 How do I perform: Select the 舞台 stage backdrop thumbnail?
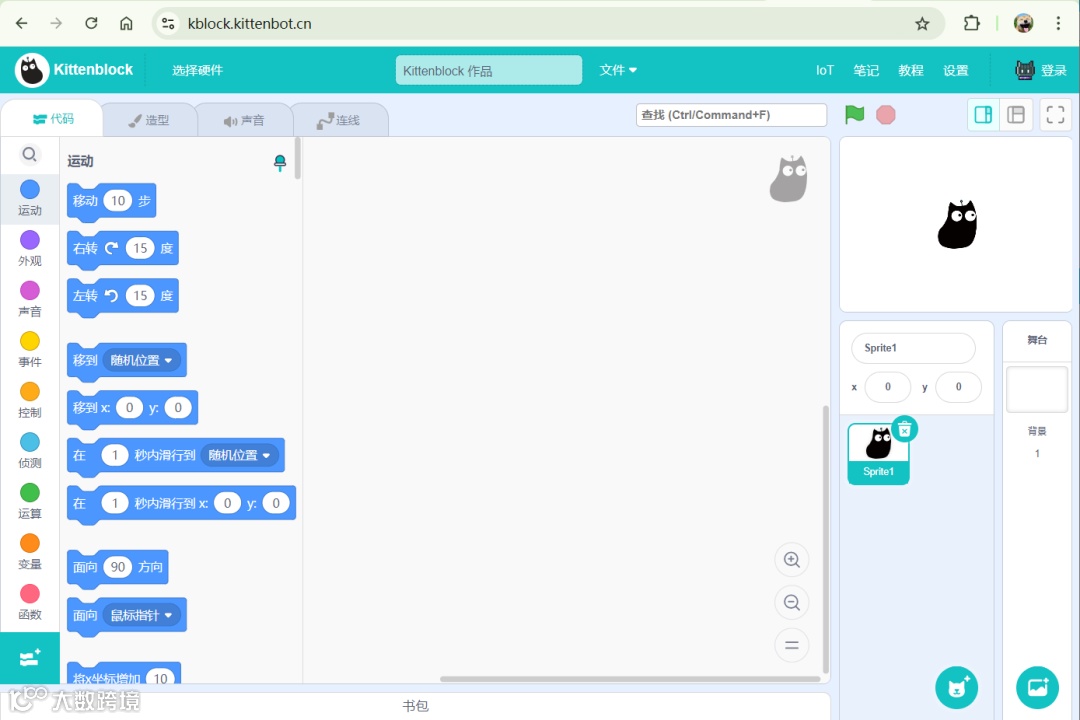click(1037, 389)
